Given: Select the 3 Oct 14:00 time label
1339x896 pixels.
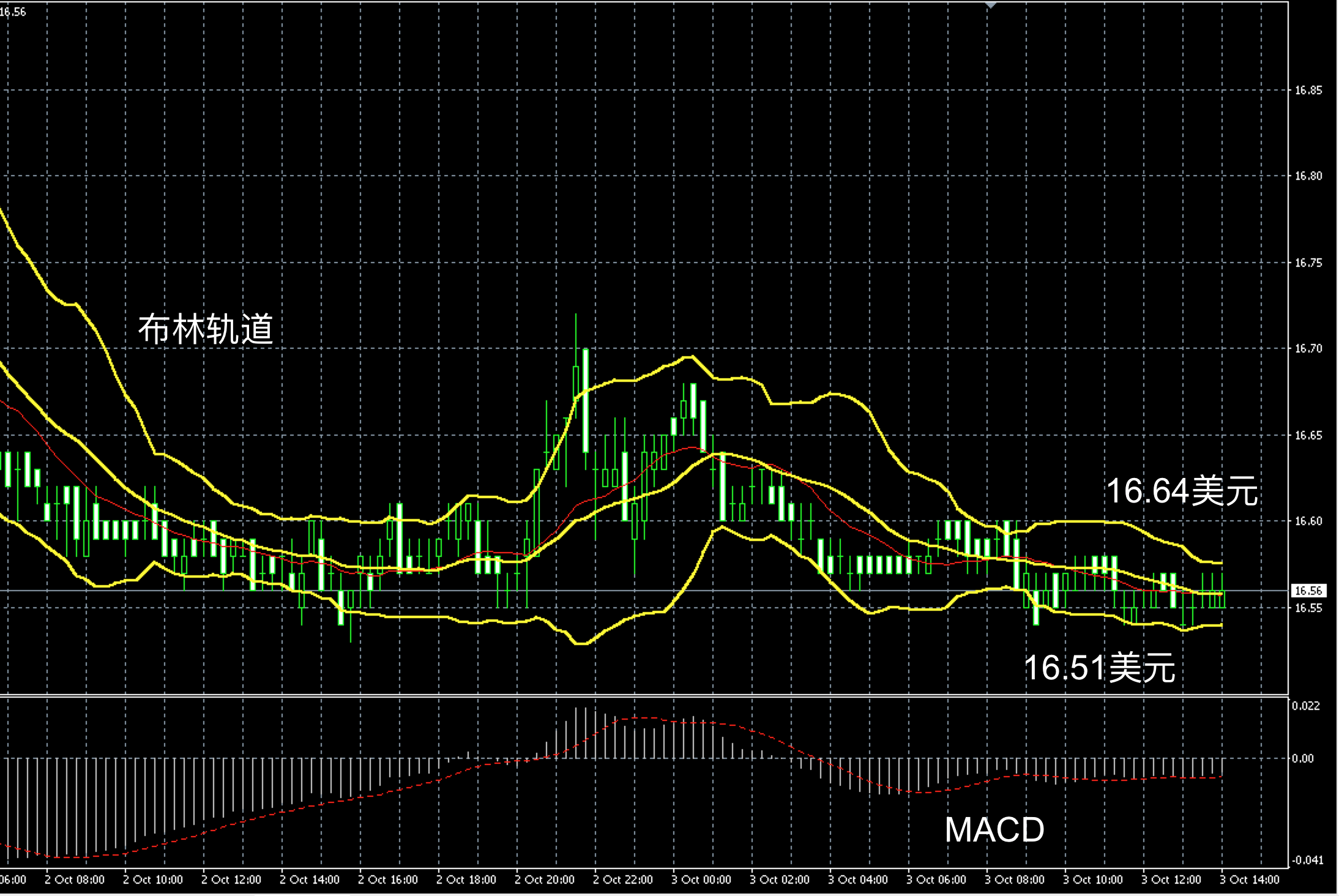Looking at the screenshot, I should click(x=1250, y=880).
